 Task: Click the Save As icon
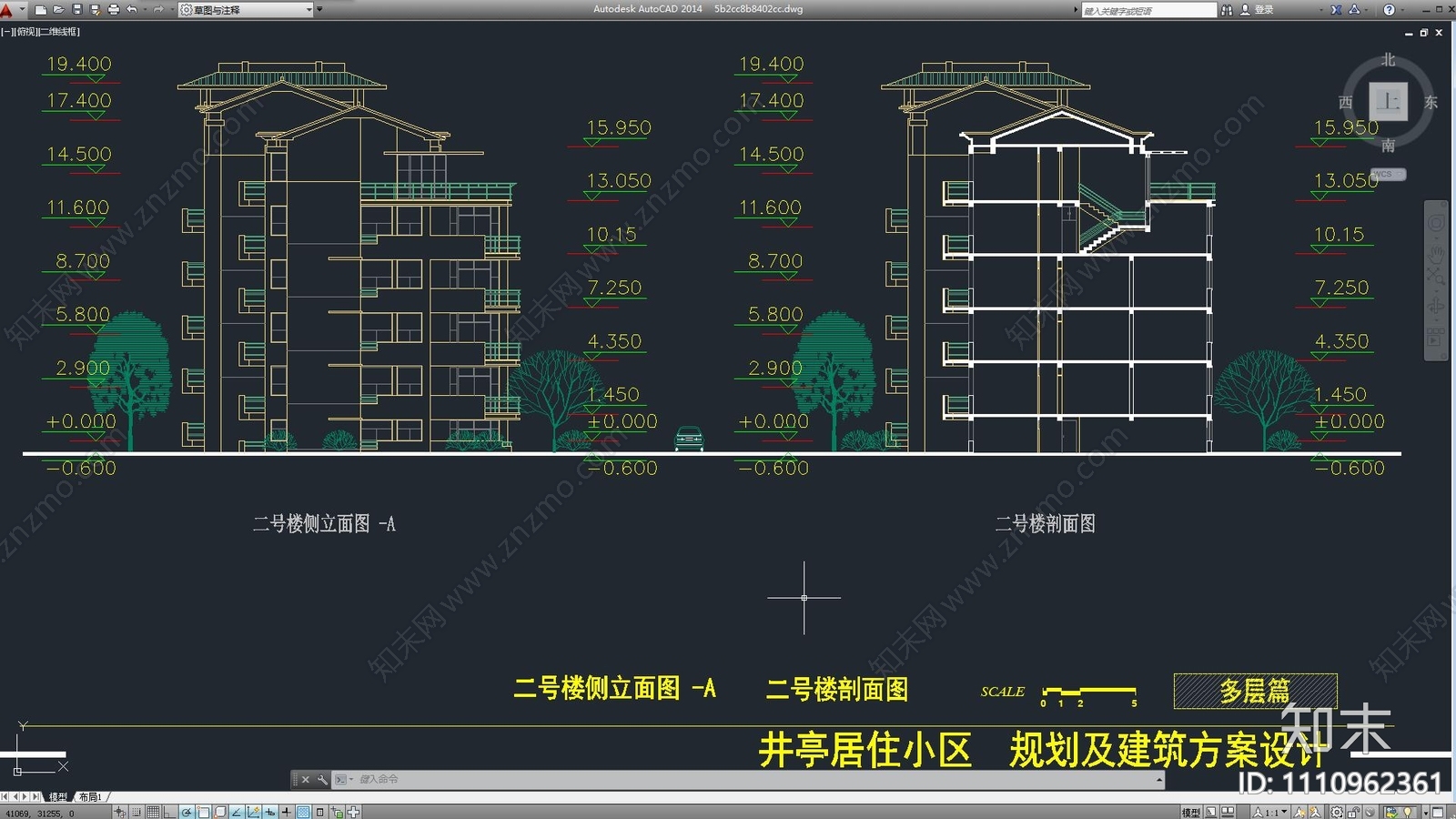(95, 10)
